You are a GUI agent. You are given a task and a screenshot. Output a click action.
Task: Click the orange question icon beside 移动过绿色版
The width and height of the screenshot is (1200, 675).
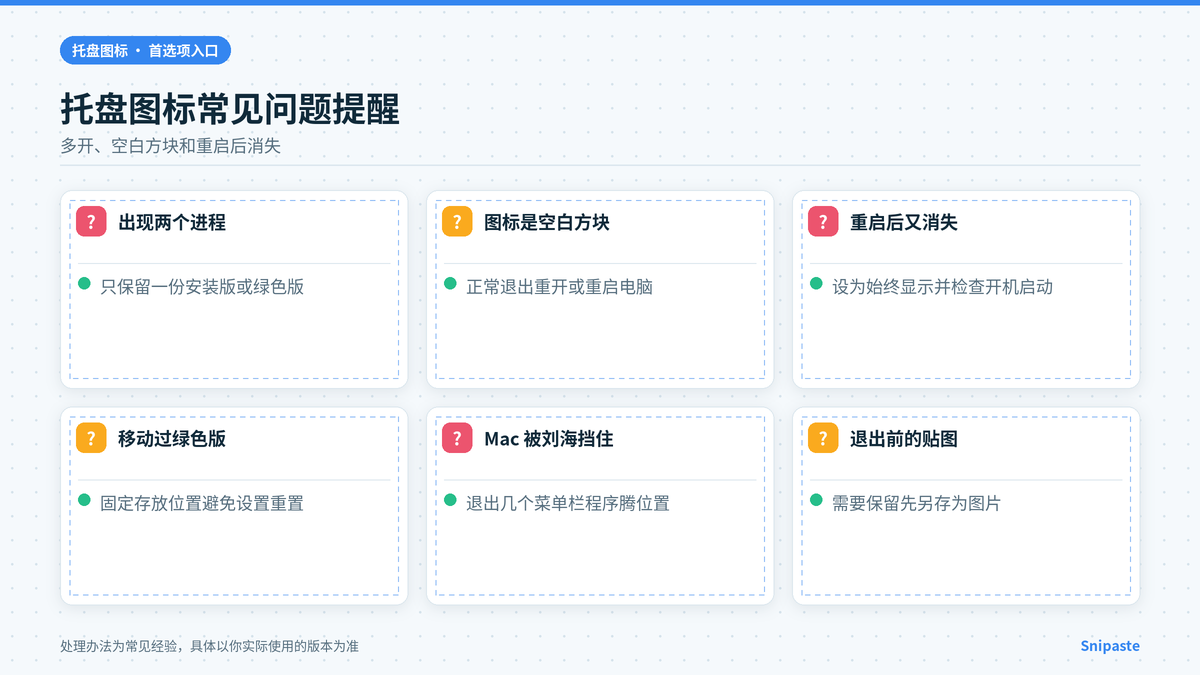(91, 438)
